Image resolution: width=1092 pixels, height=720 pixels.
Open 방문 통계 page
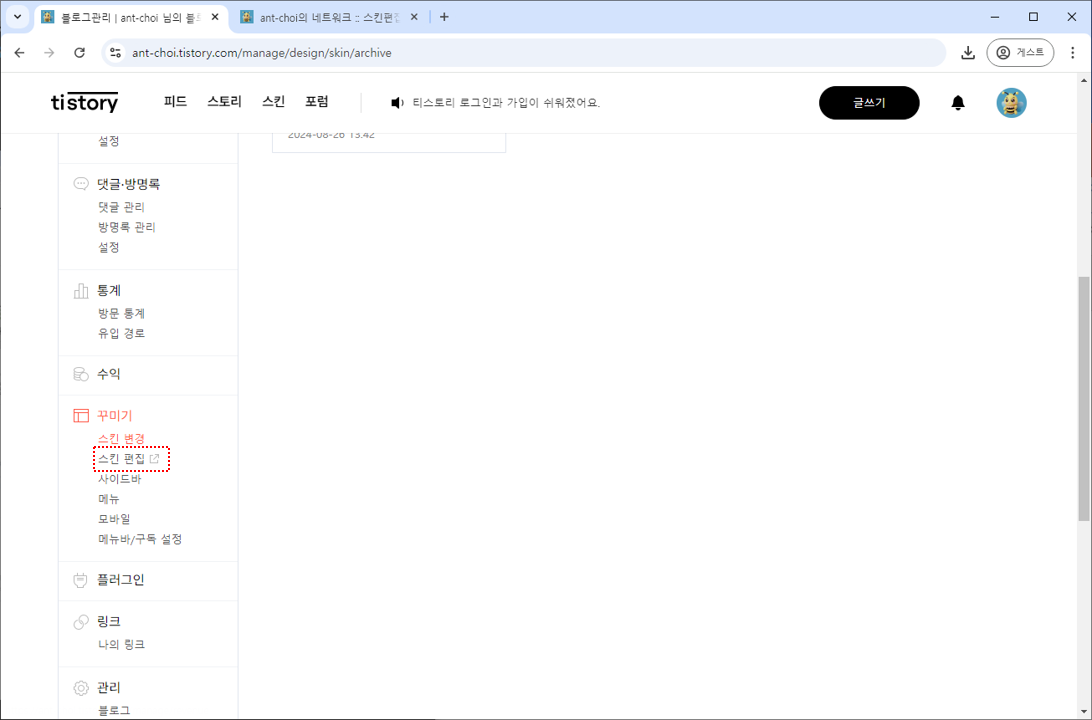point(121,313)
